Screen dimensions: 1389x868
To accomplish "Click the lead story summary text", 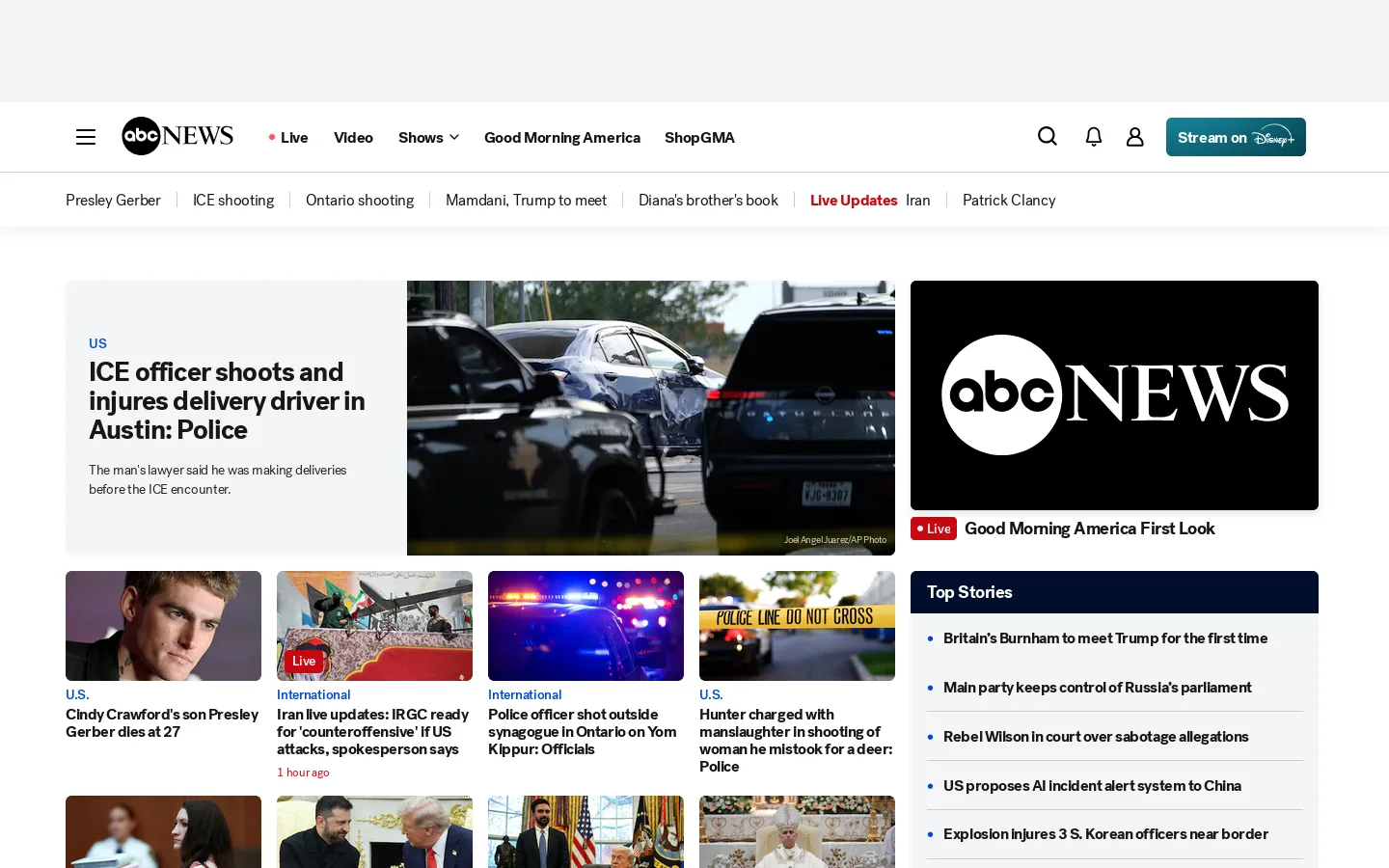I will [218, 479].
